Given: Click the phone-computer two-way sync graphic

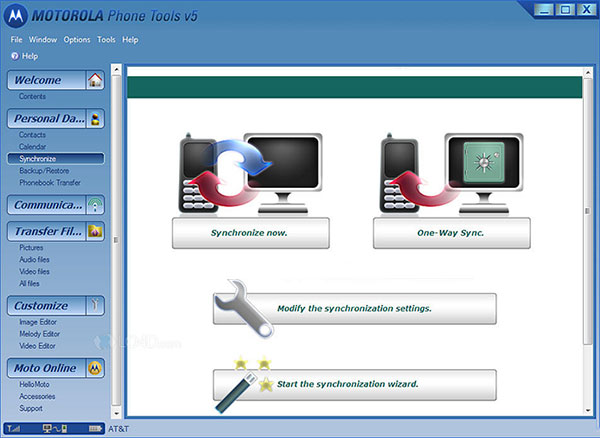Looking at the screenshot, I should (251, 174).
